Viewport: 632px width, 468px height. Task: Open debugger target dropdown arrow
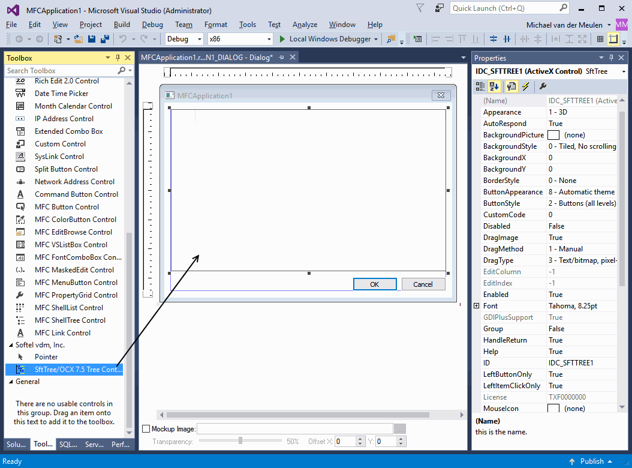(x=376, y=39)
